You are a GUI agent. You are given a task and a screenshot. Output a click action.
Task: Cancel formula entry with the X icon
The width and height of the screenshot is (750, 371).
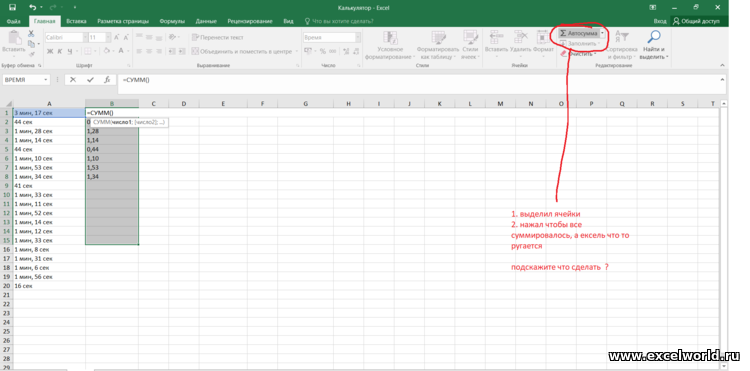73,80
